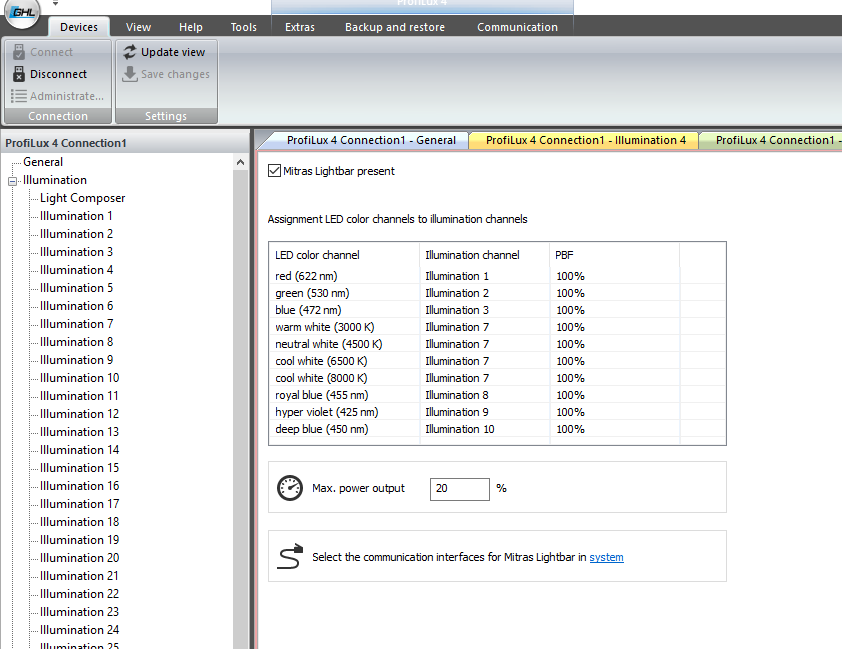Select the blue (472 nm) row

tap(497, 310)
